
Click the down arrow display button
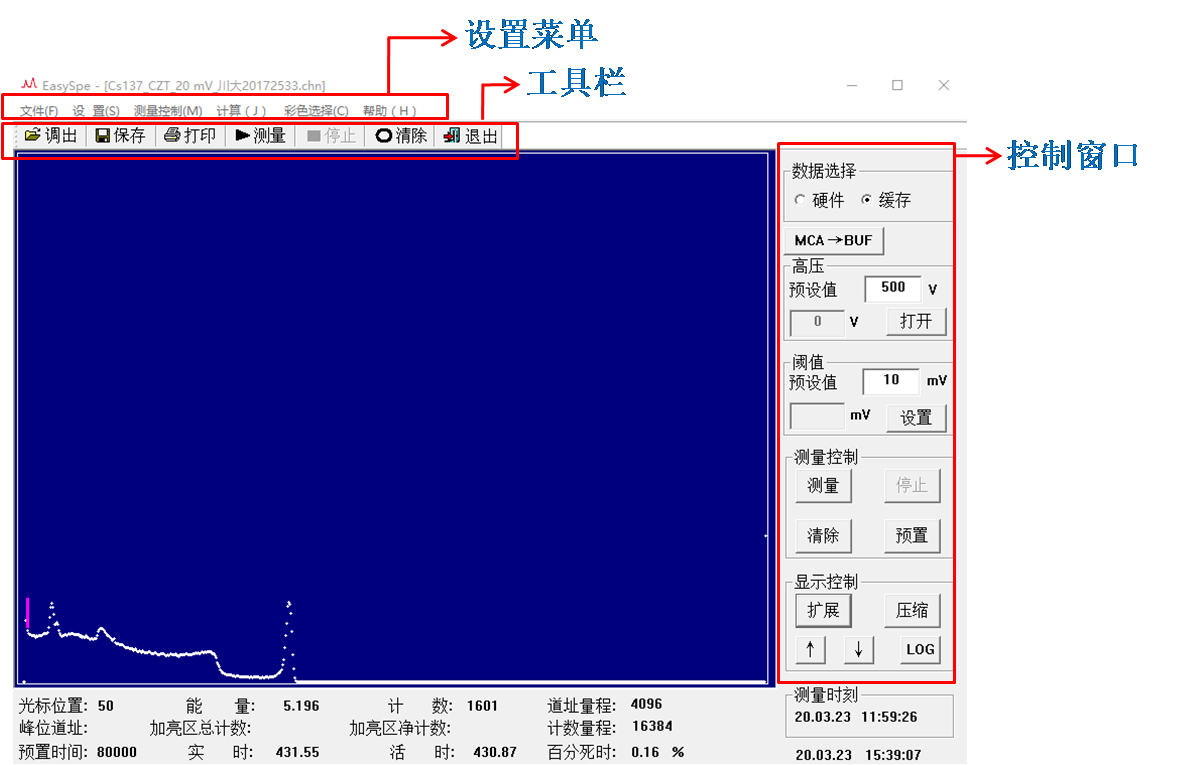coord(858,650)
